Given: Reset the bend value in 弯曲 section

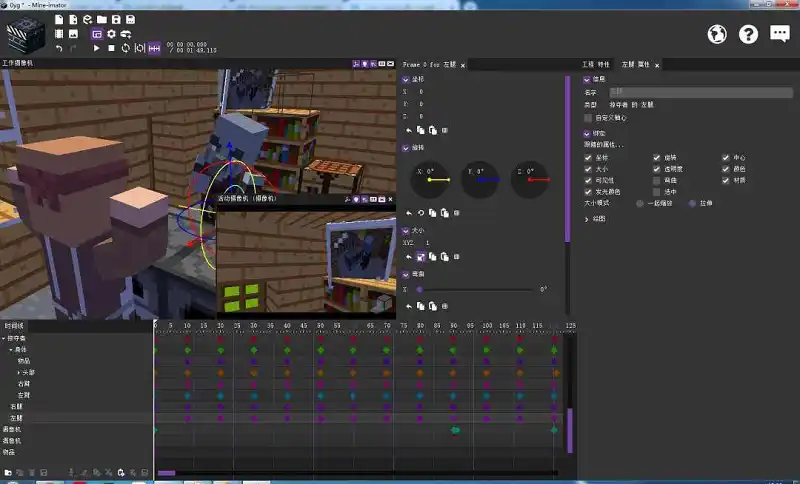Looking at the screenshot, I should 409,306.
